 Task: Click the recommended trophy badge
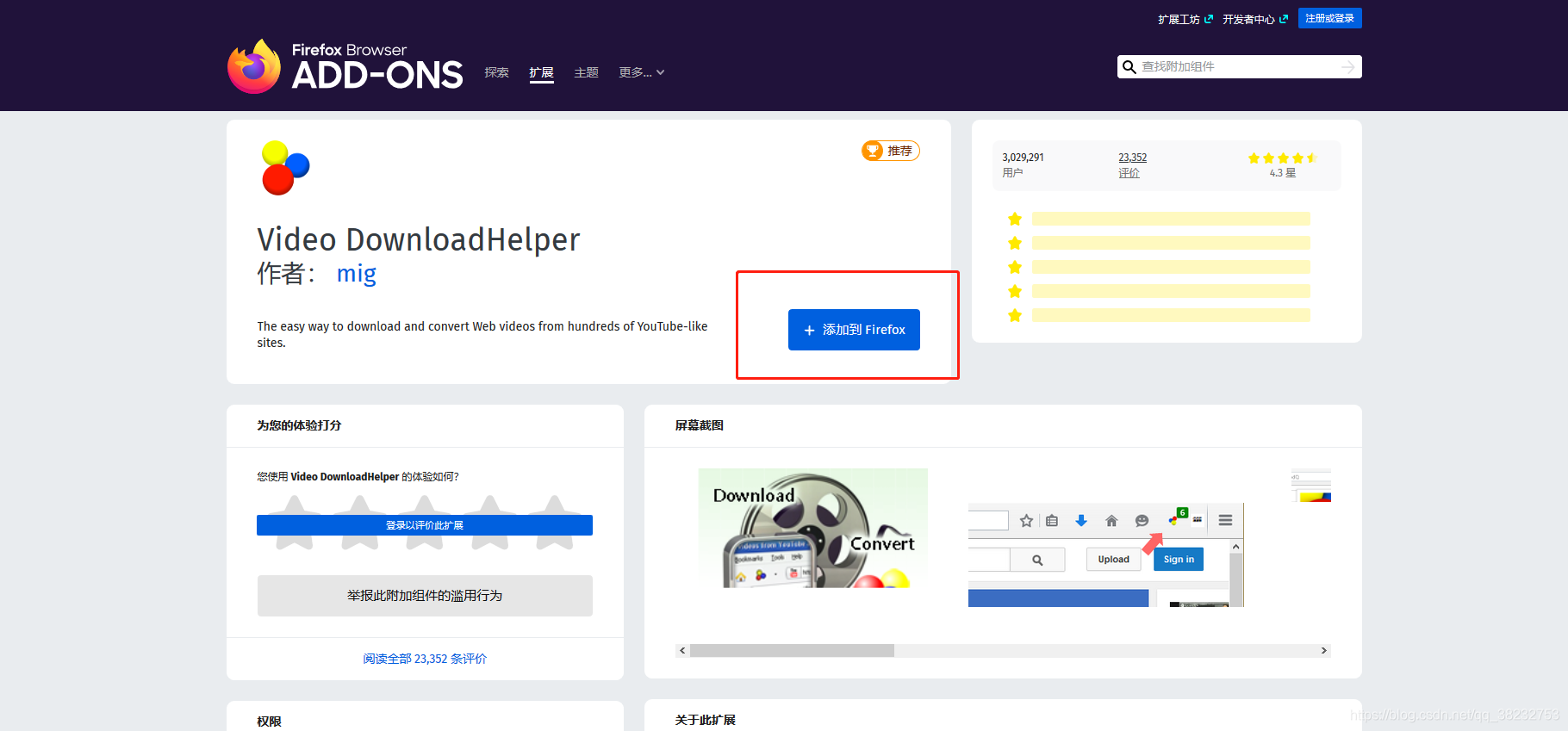coord(891,151)
